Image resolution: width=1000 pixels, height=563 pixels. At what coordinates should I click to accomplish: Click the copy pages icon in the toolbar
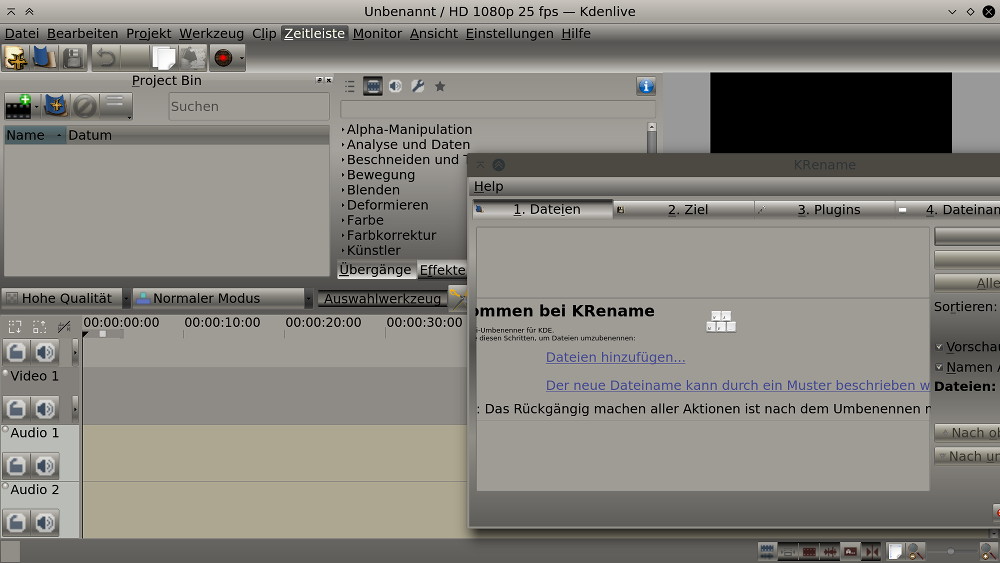(x=164, y=58)
